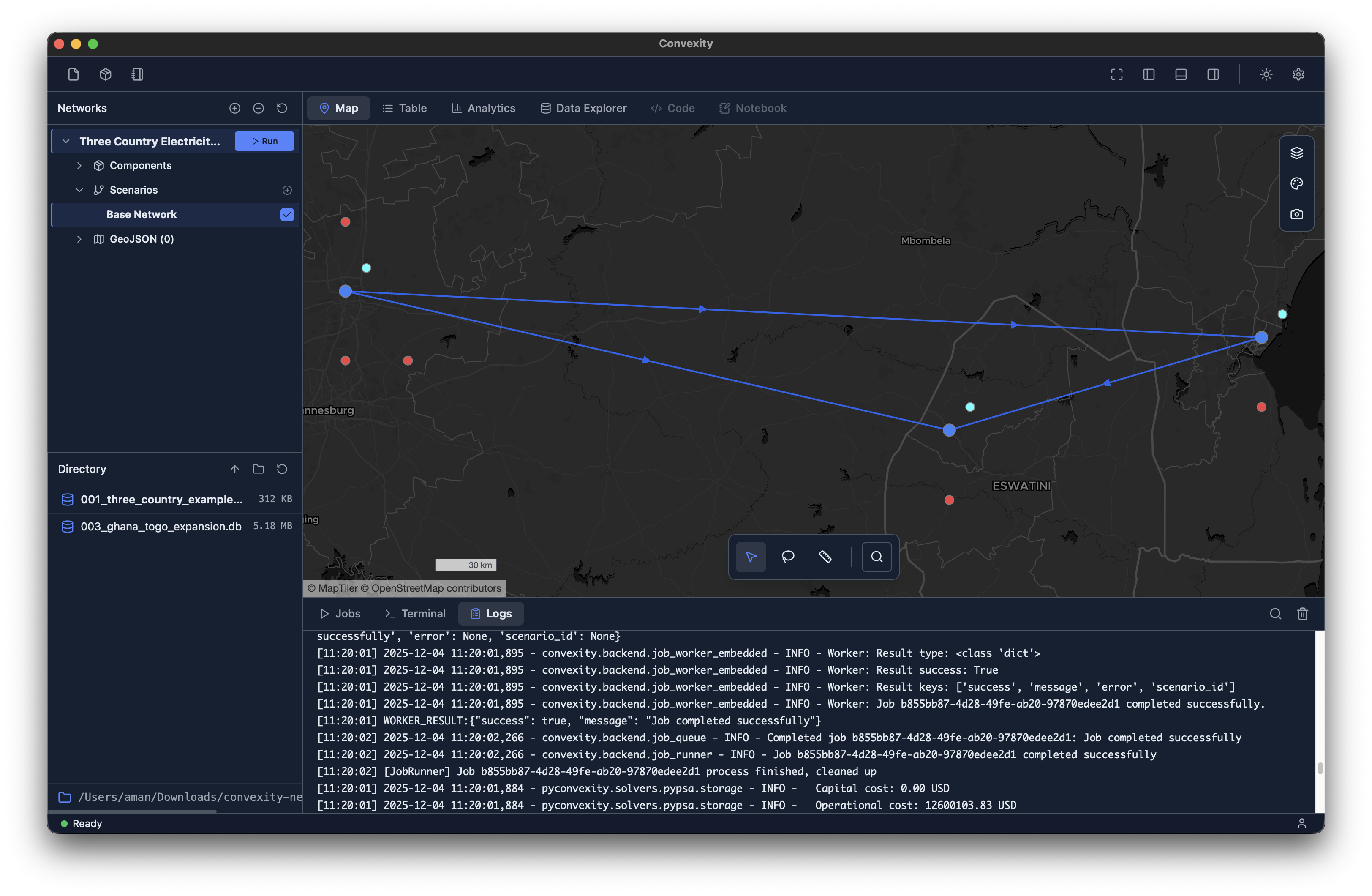Open the Terminal tab

[x=415, y=614]
